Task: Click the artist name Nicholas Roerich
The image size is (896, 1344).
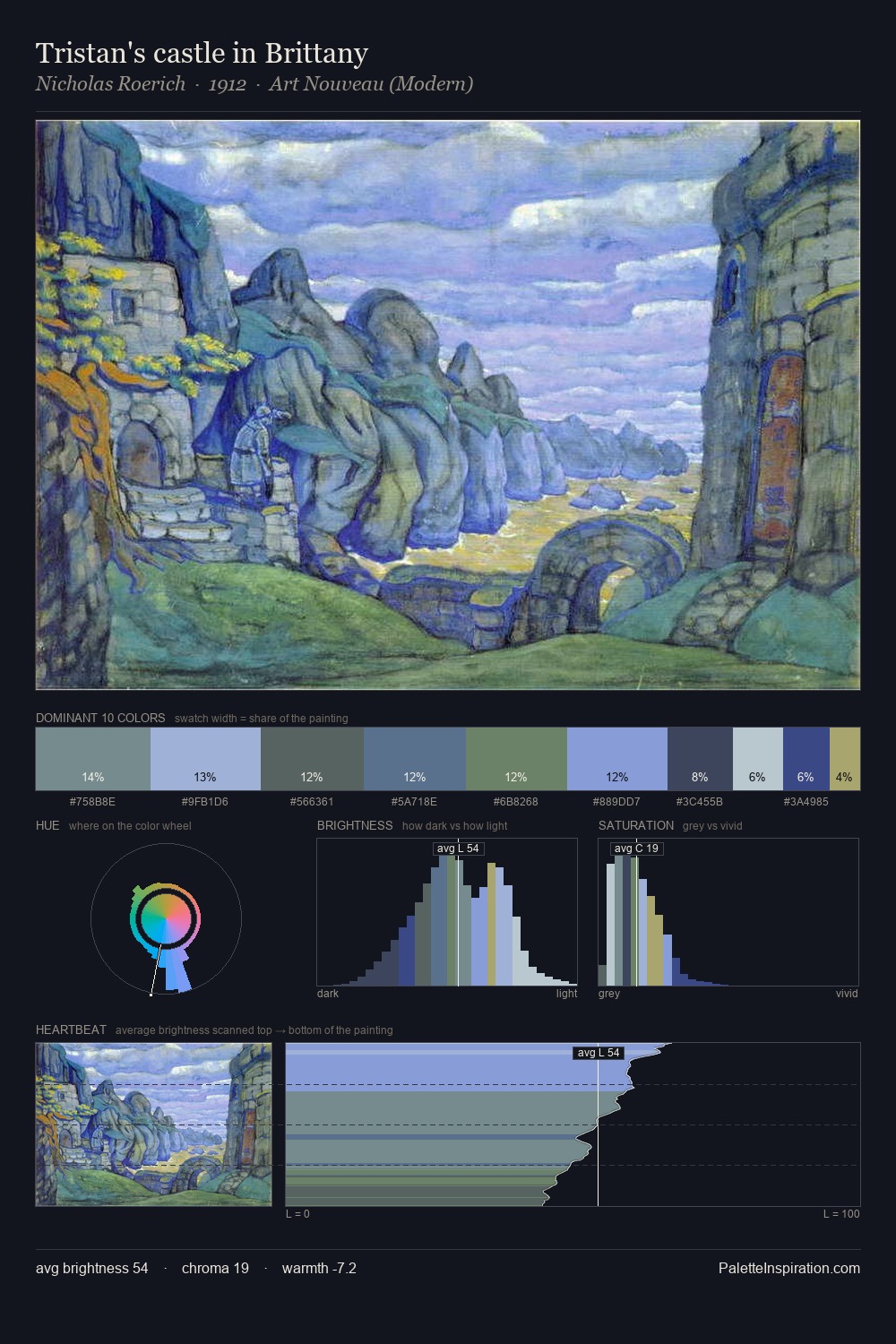Action: 110,84
